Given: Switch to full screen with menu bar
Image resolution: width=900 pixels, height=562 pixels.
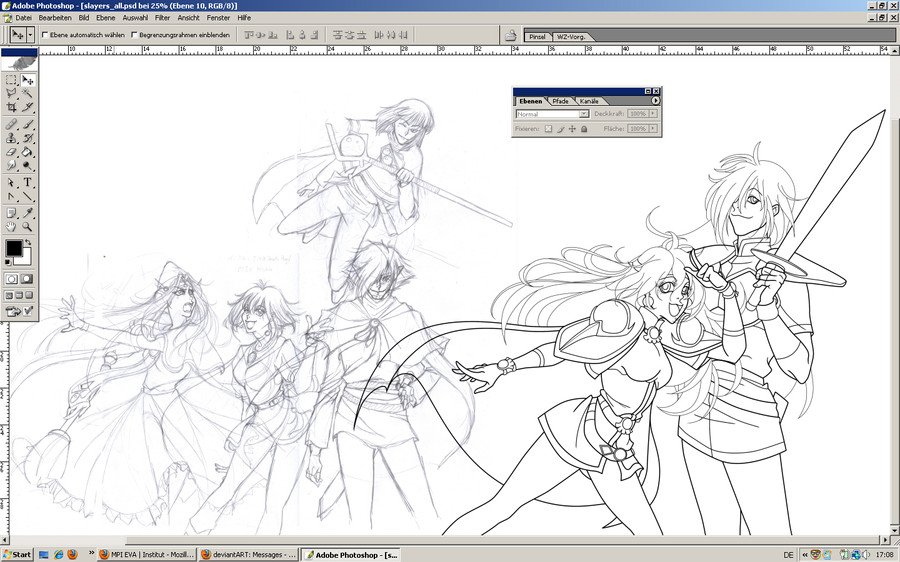Looking at the screenshot, I should coord(19,295).
